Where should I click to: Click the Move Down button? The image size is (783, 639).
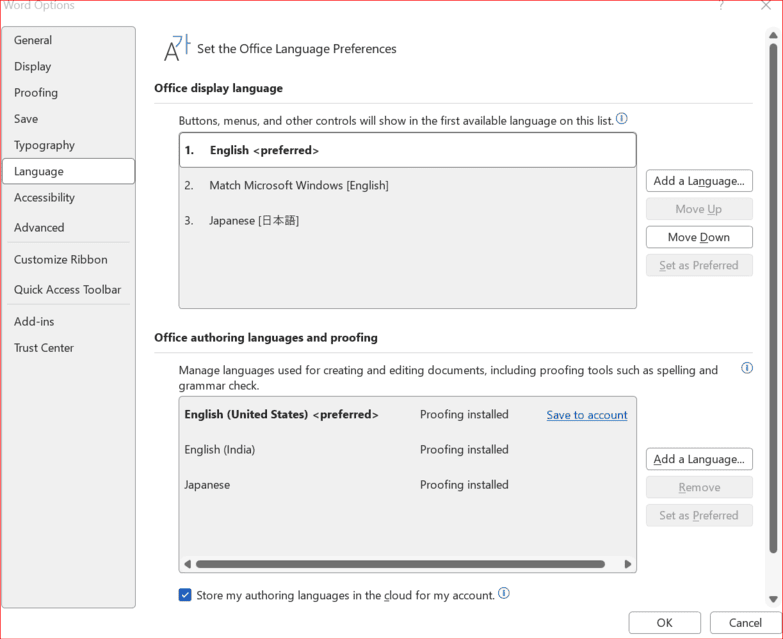click(699, 237)
